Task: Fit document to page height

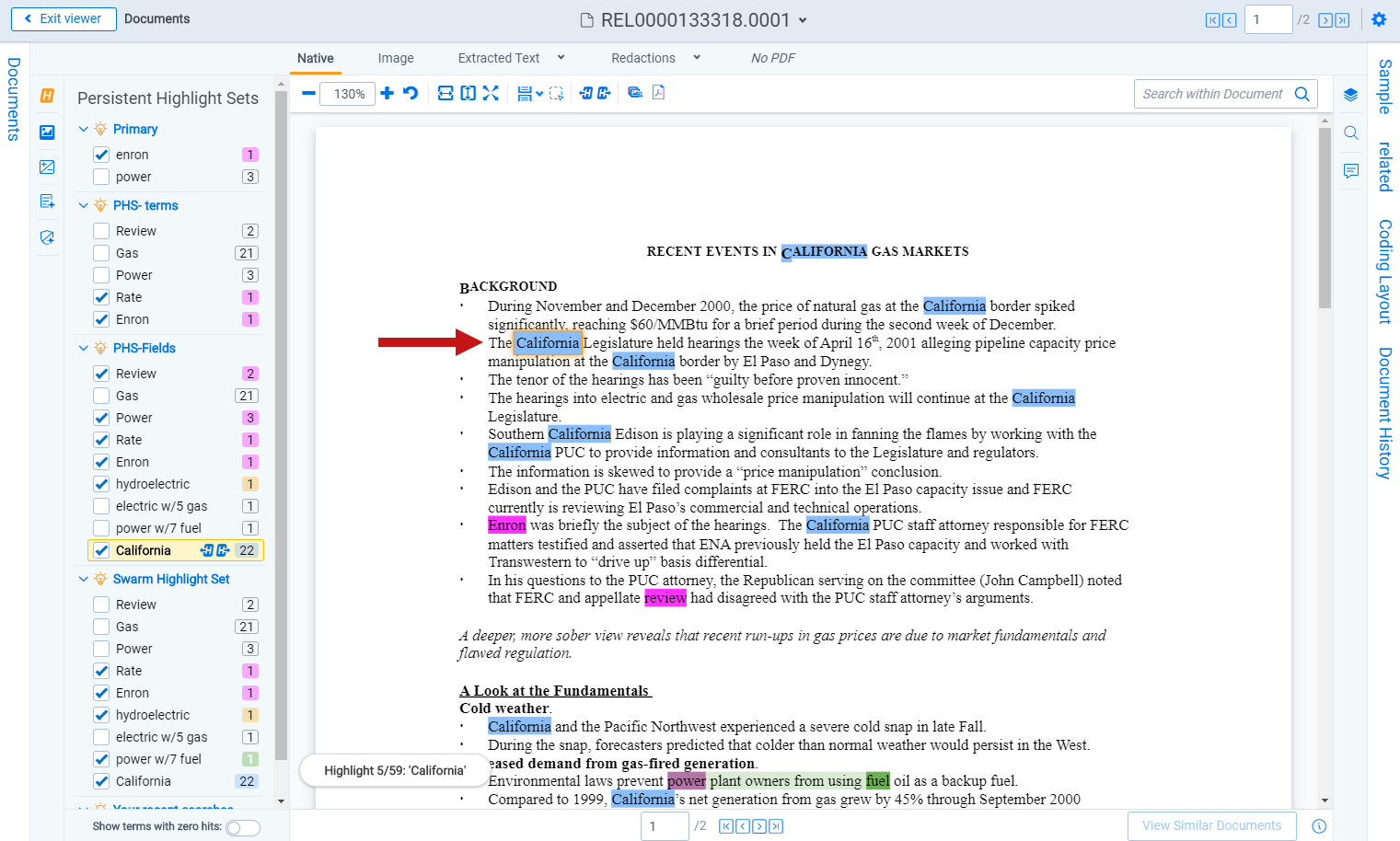Action: pos(469,93)
